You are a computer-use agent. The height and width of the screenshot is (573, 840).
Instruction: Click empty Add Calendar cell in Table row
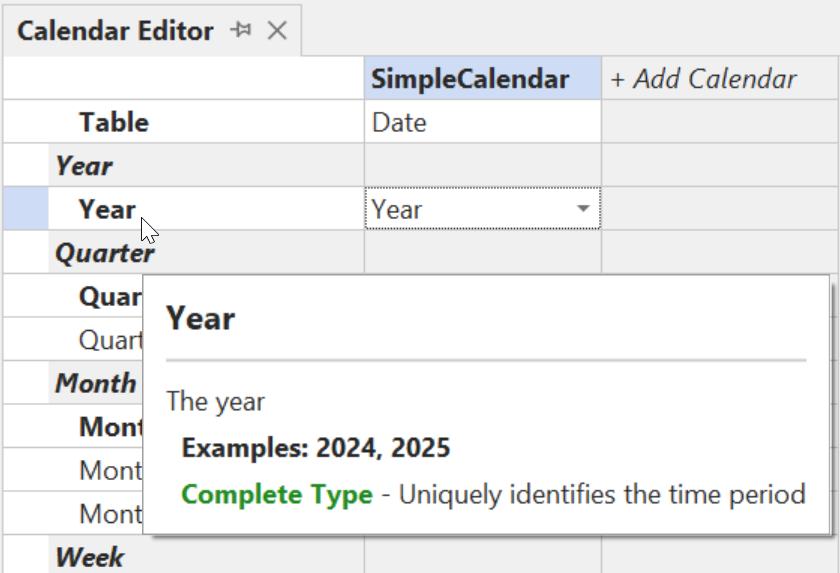point(720,123)
